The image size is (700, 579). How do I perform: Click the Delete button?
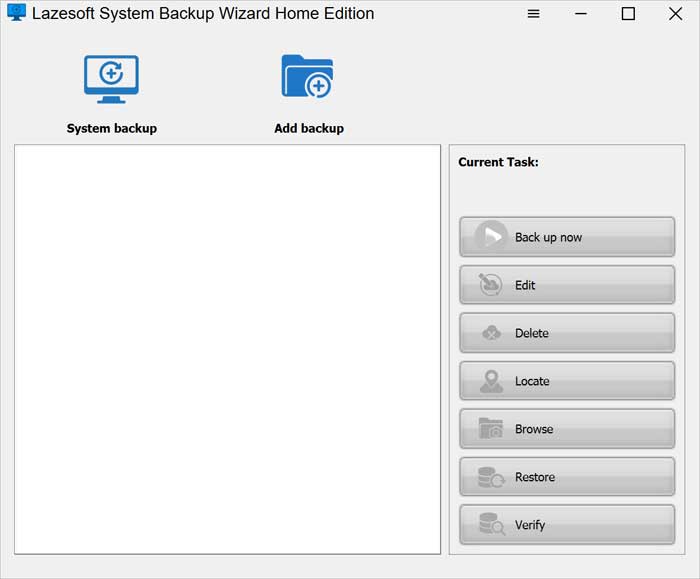pos(567,333)
